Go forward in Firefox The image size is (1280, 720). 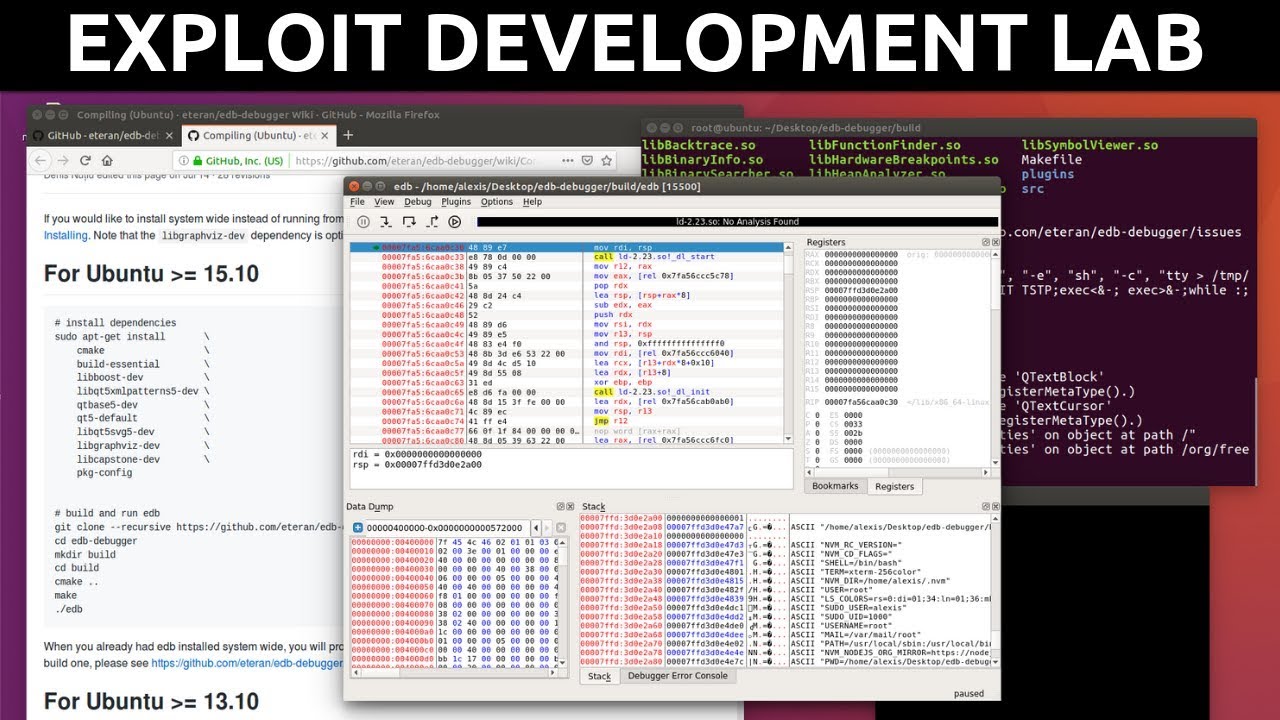(63, 160)
